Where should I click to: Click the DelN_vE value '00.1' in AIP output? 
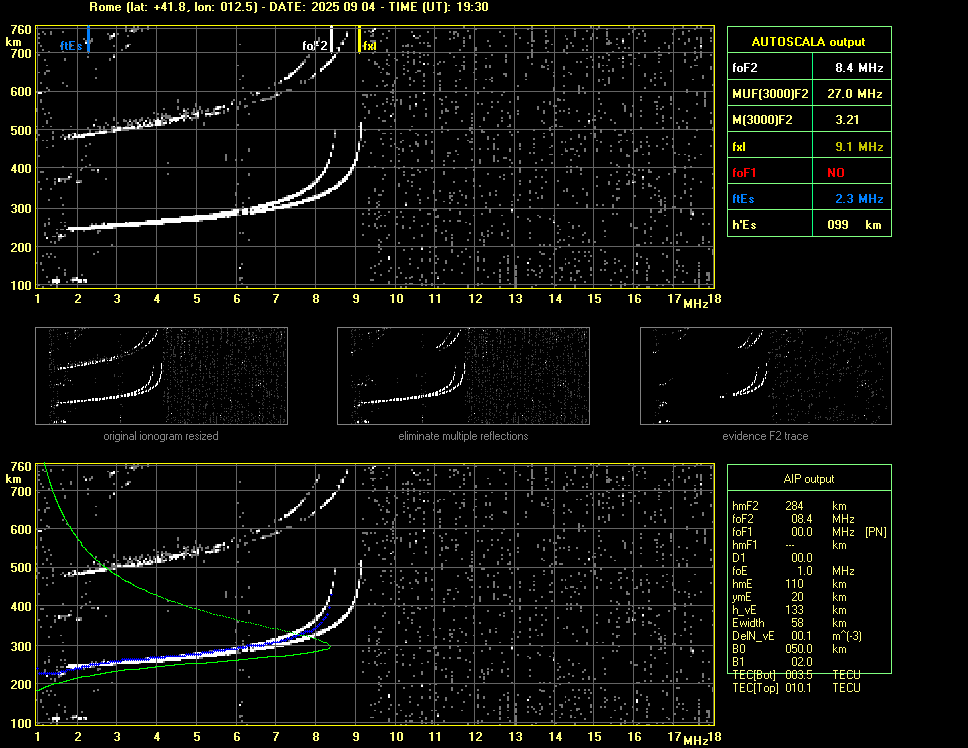802,636
